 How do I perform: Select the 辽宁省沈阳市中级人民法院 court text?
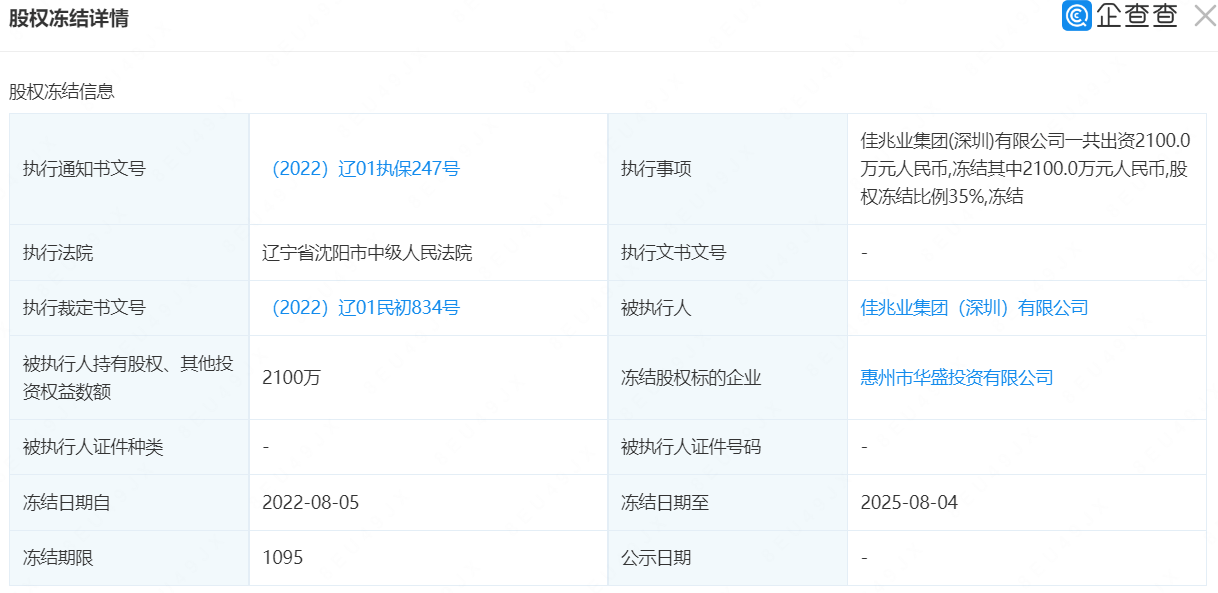[x=367, y=253]
